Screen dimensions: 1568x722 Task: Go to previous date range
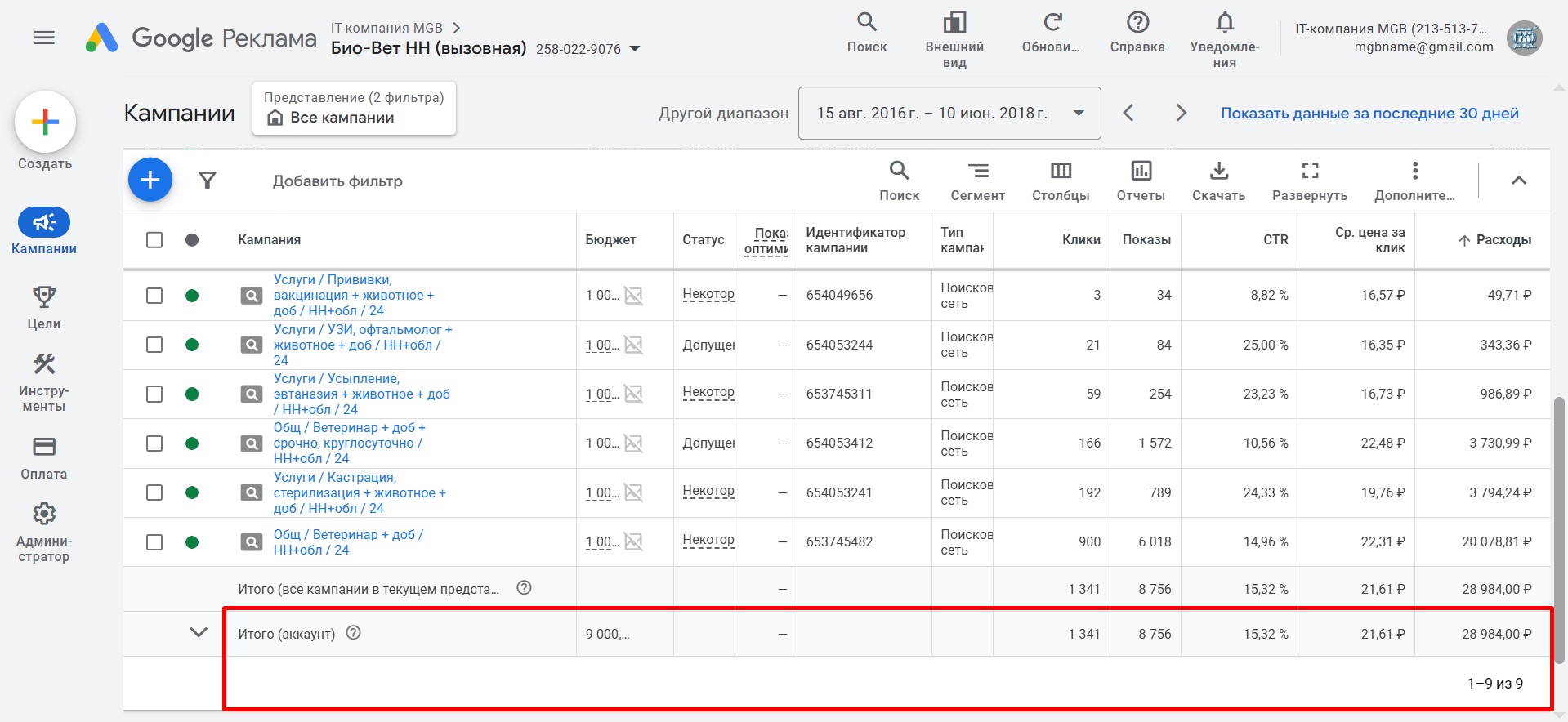[1128, 113]
